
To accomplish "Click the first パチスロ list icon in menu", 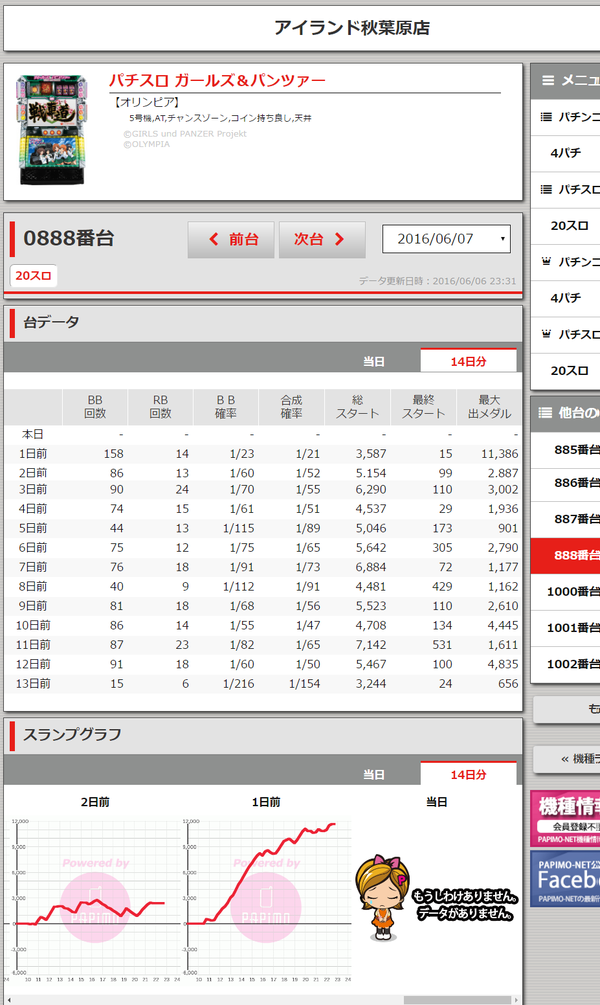I will point(546,189).
